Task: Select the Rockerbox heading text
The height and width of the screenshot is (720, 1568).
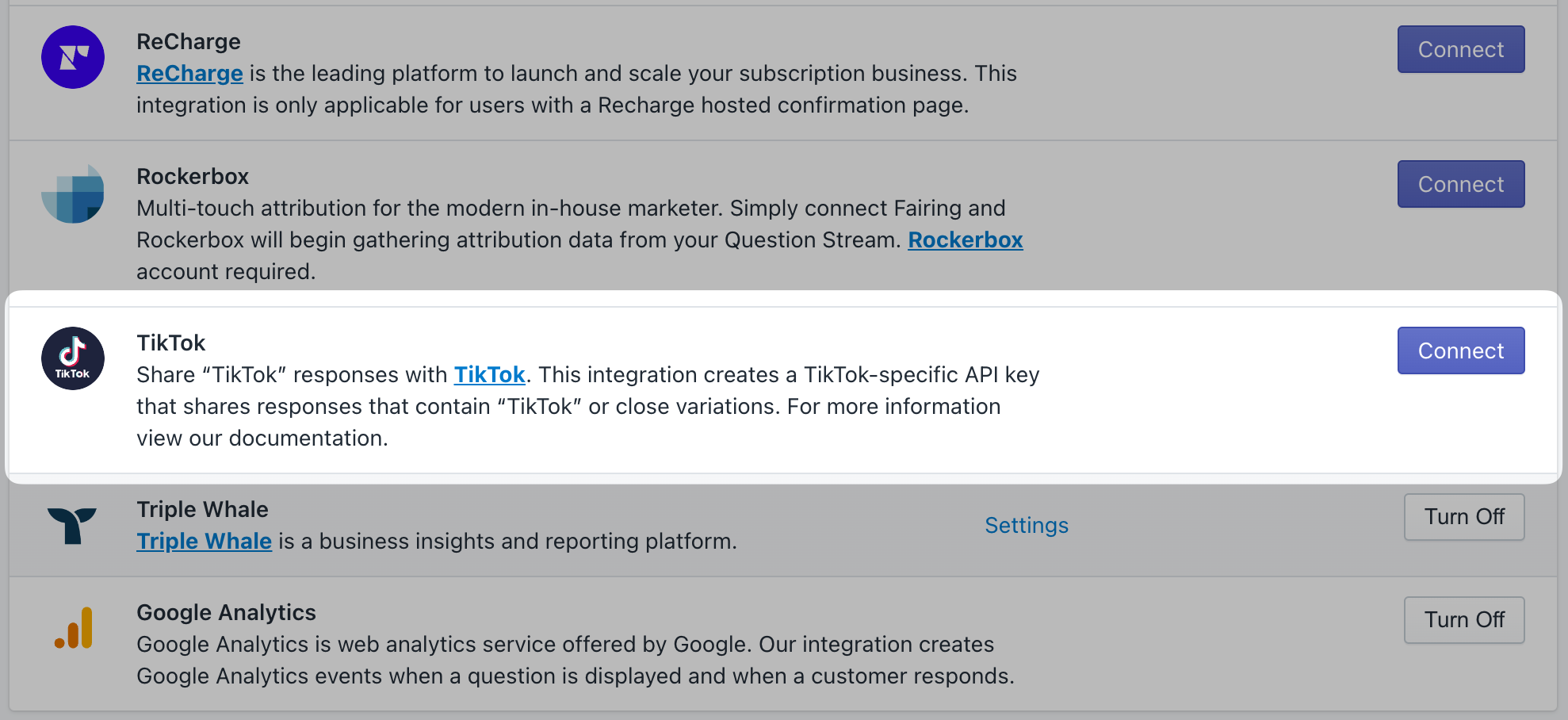Action: pyautogui.click(x=193, y=176)
